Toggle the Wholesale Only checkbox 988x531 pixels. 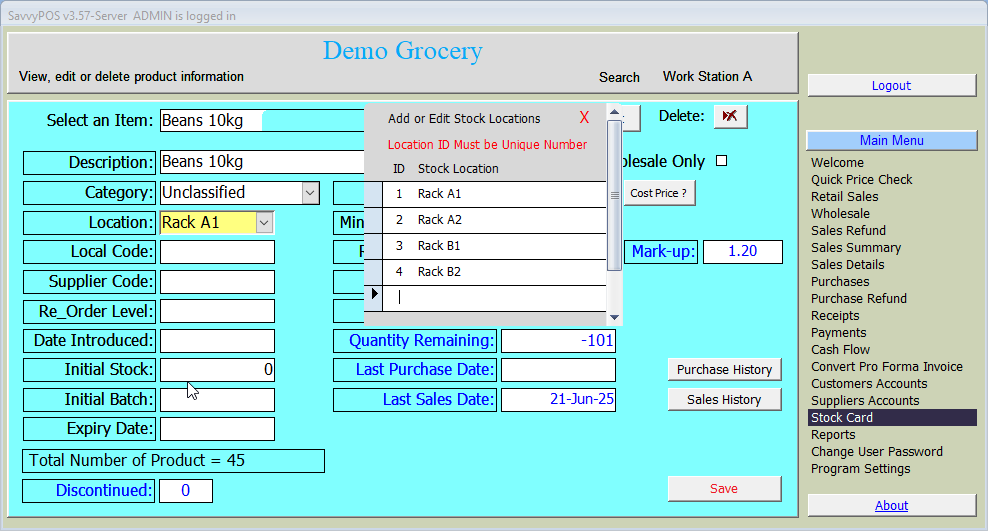[x=722, y=161]
